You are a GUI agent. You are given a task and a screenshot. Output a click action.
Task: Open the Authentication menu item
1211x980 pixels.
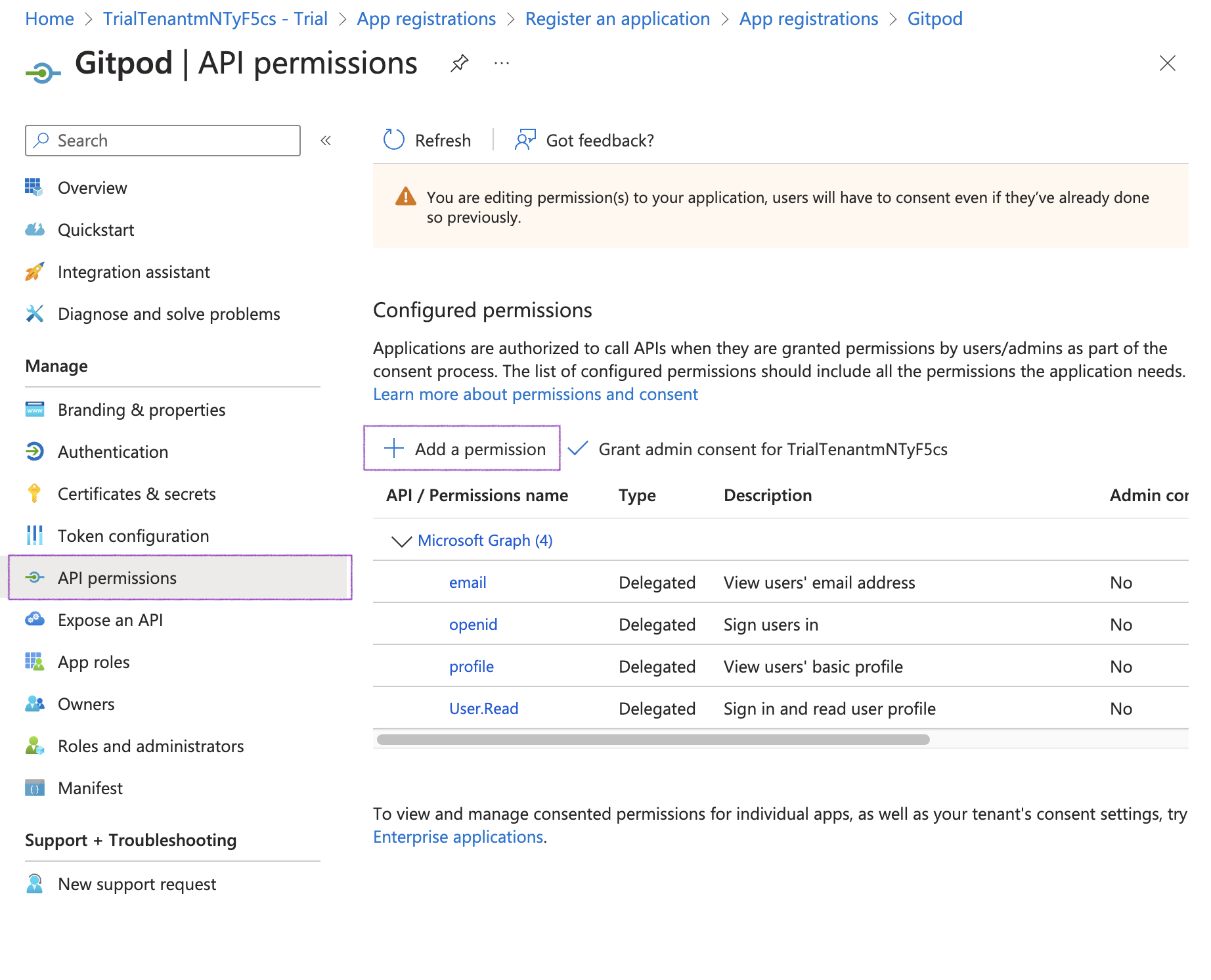click(113, 452)
